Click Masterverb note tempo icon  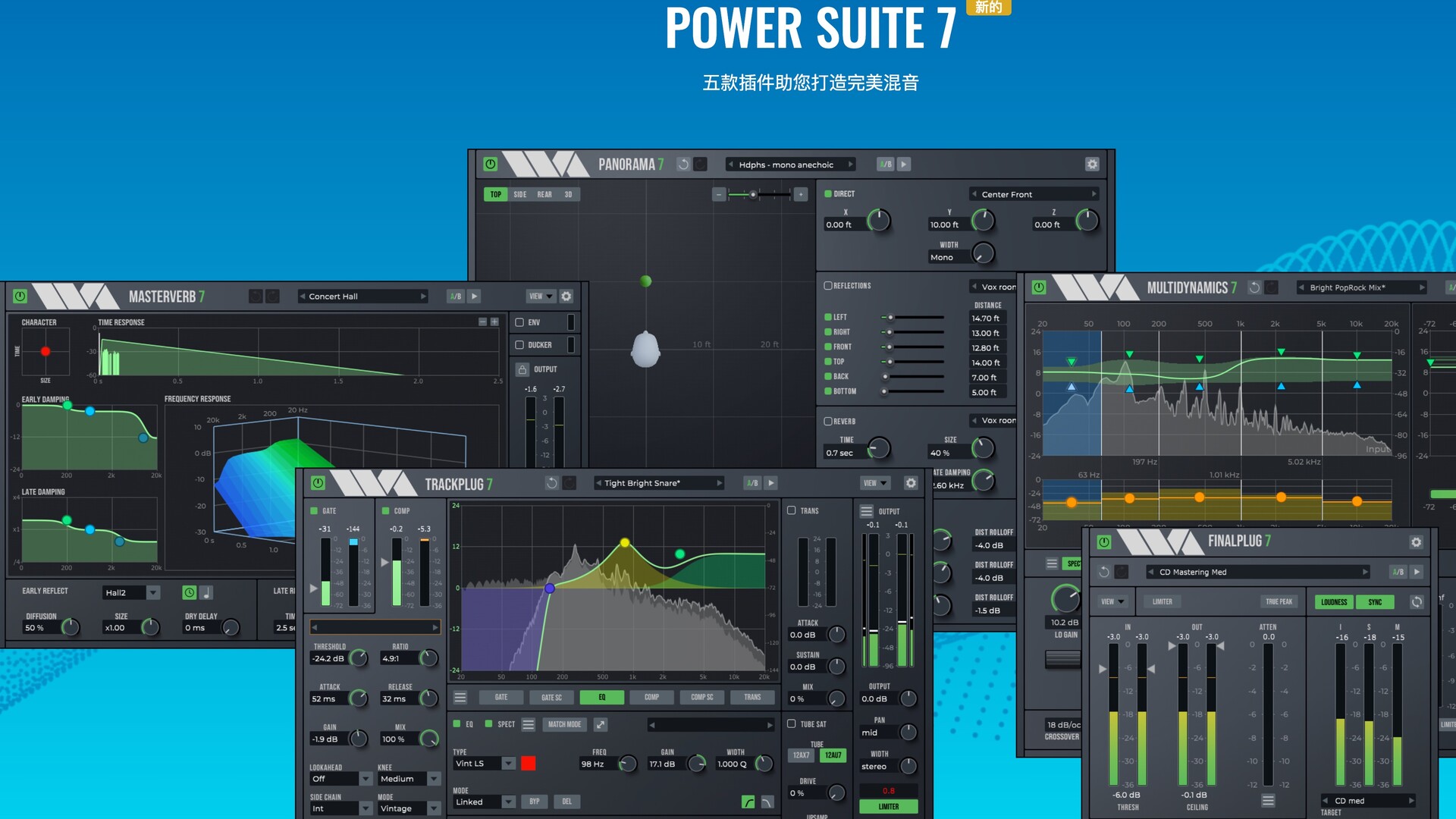[x=206, y=592]
